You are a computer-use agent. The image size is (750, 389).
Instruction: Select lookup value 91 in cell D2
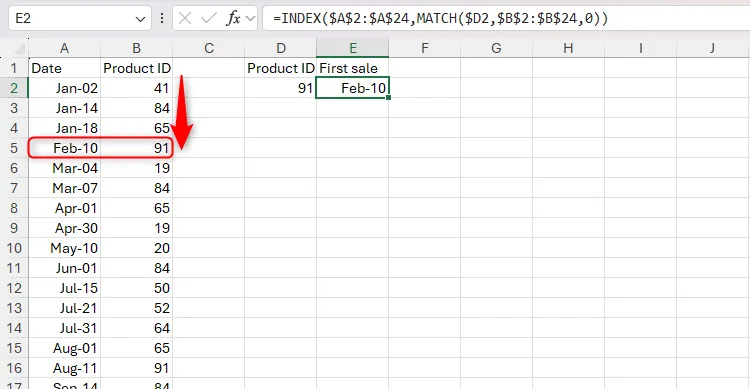281,88
